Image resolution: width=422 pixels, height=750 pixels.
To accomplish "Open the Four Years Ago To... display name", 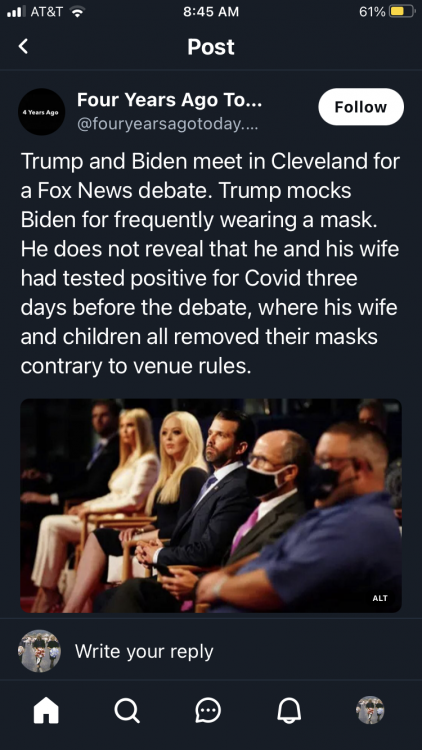I will (169, 100).
